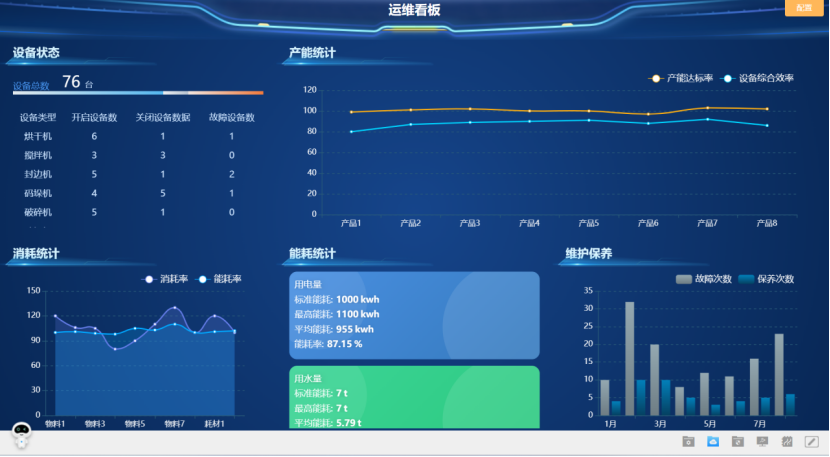
Task: Toggle the 故障次数 legend entry
Action: 703,279
